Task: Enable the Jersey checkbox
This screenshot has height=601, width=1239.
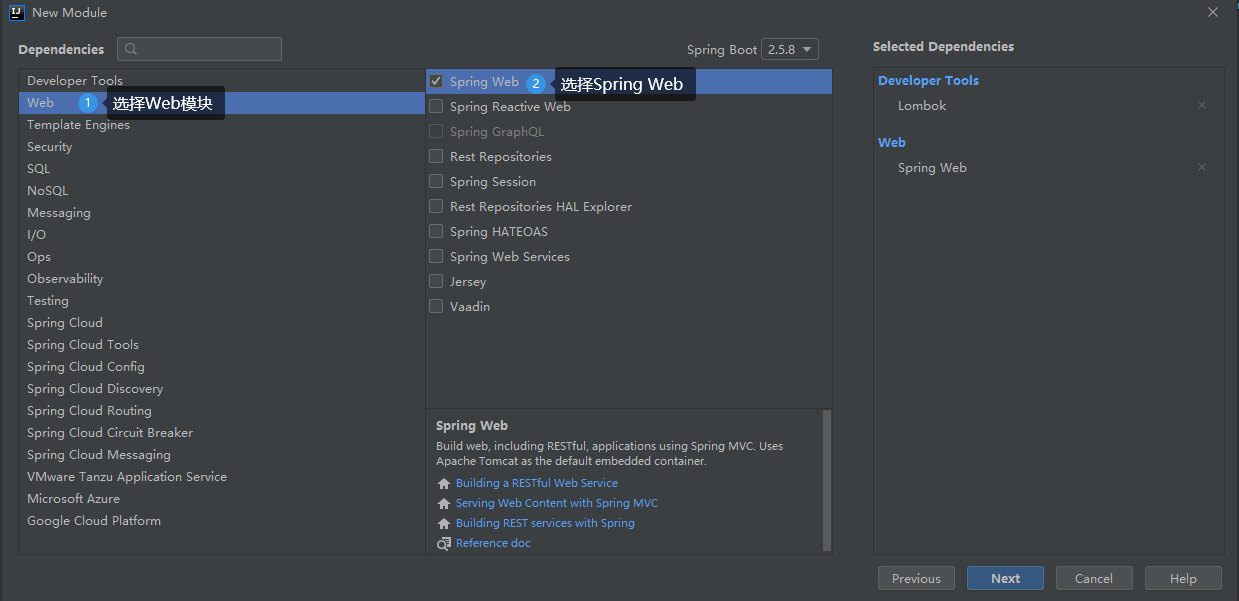Action: 436,281
